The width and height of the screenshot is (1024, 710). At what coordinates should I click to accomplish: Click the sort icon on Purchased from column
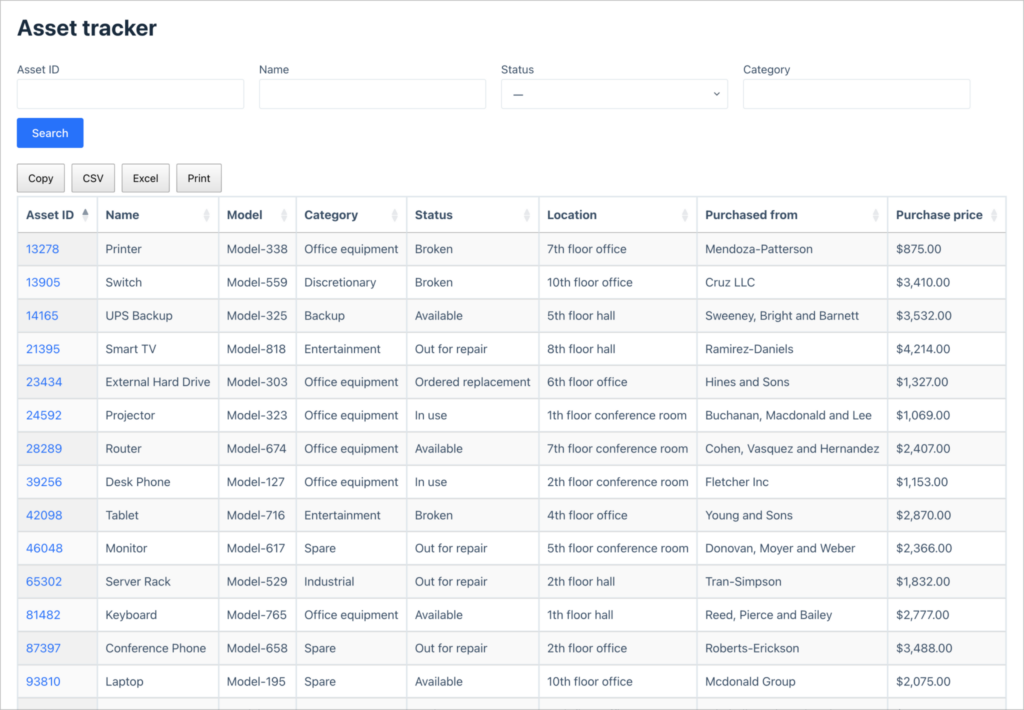point(874,214)
